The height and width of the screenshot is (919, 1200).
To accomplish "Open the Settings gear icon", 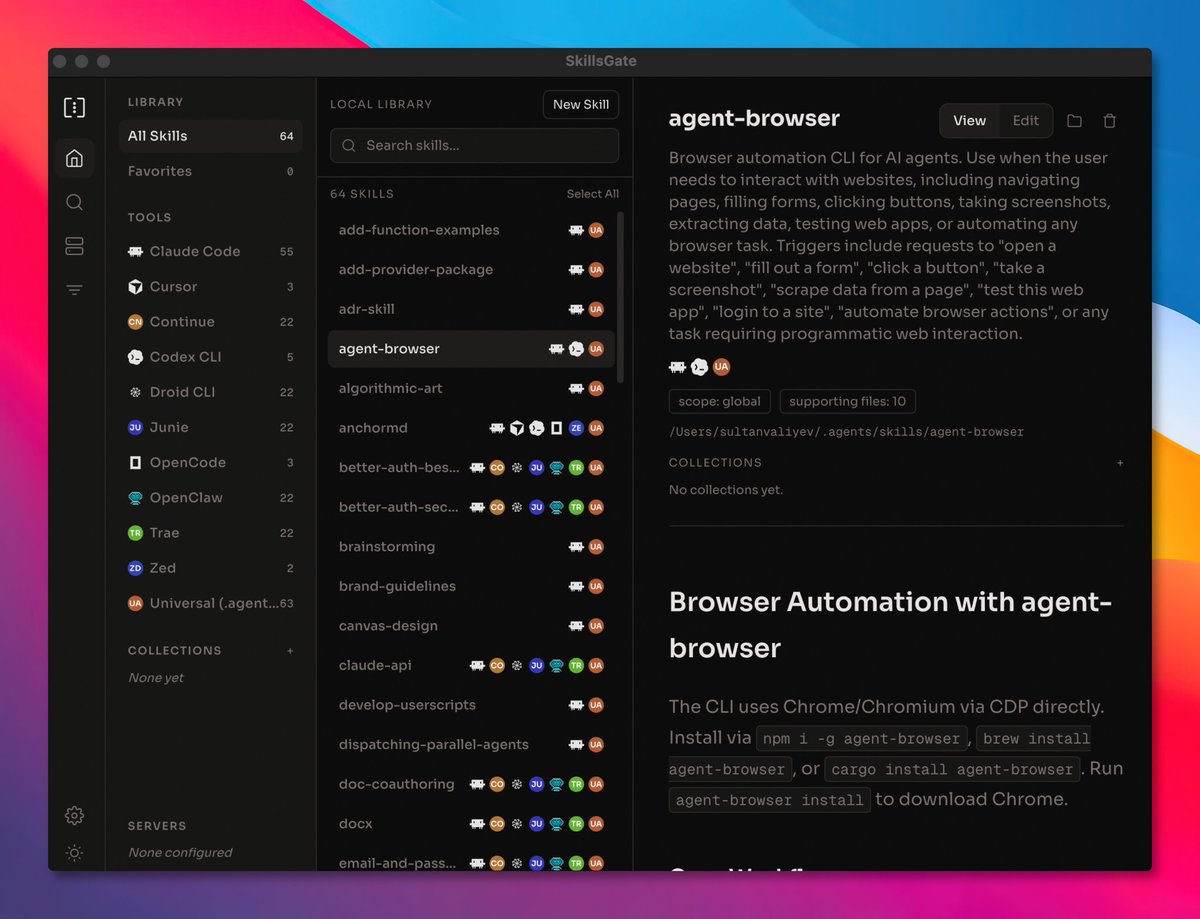I will (74, 815).
